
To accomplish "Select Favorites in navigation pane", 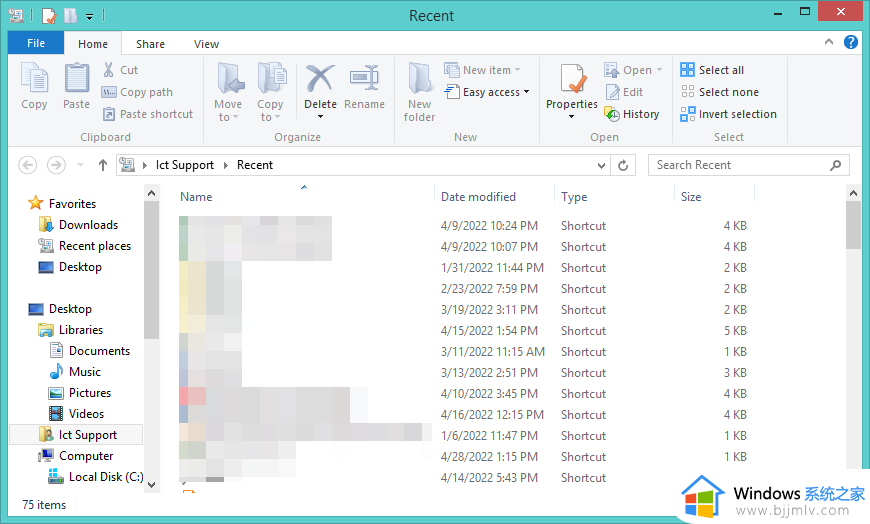I will click(x=62, y=203).
